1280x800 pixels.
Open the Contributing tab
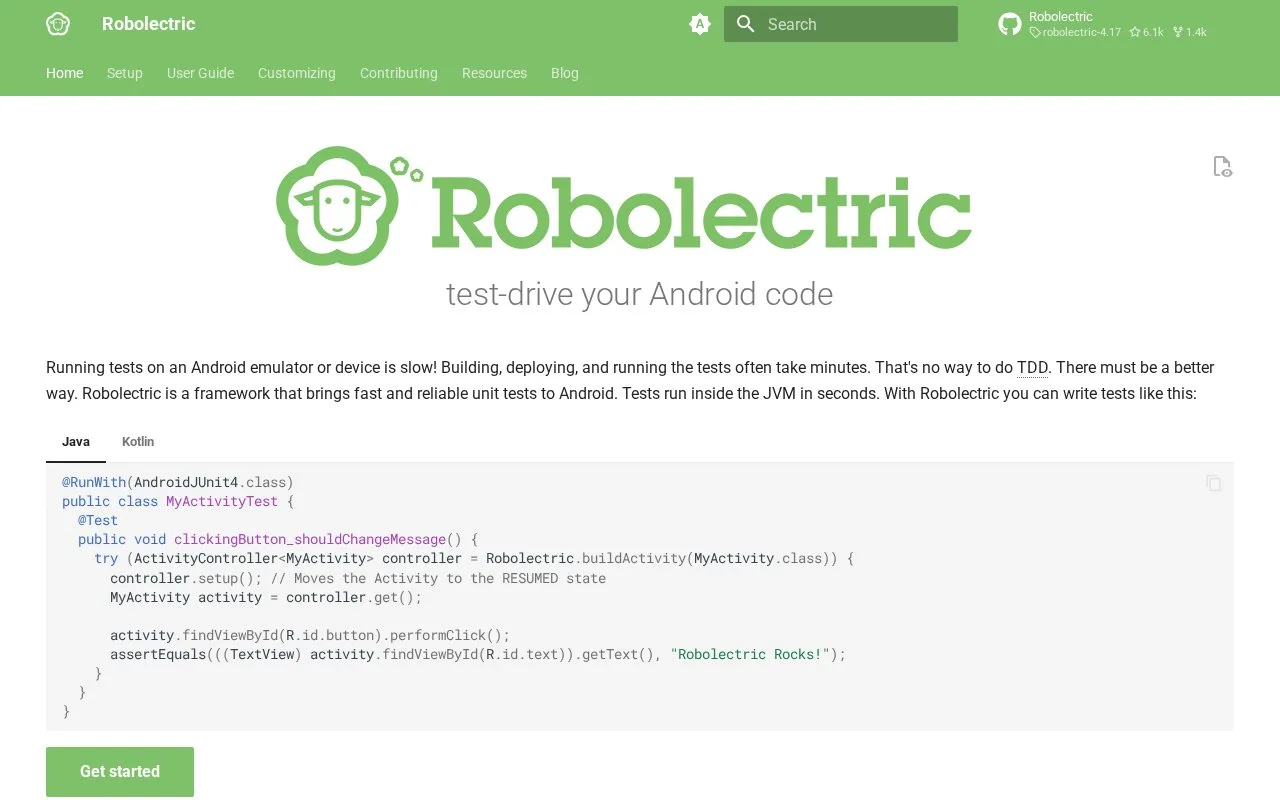399,73
